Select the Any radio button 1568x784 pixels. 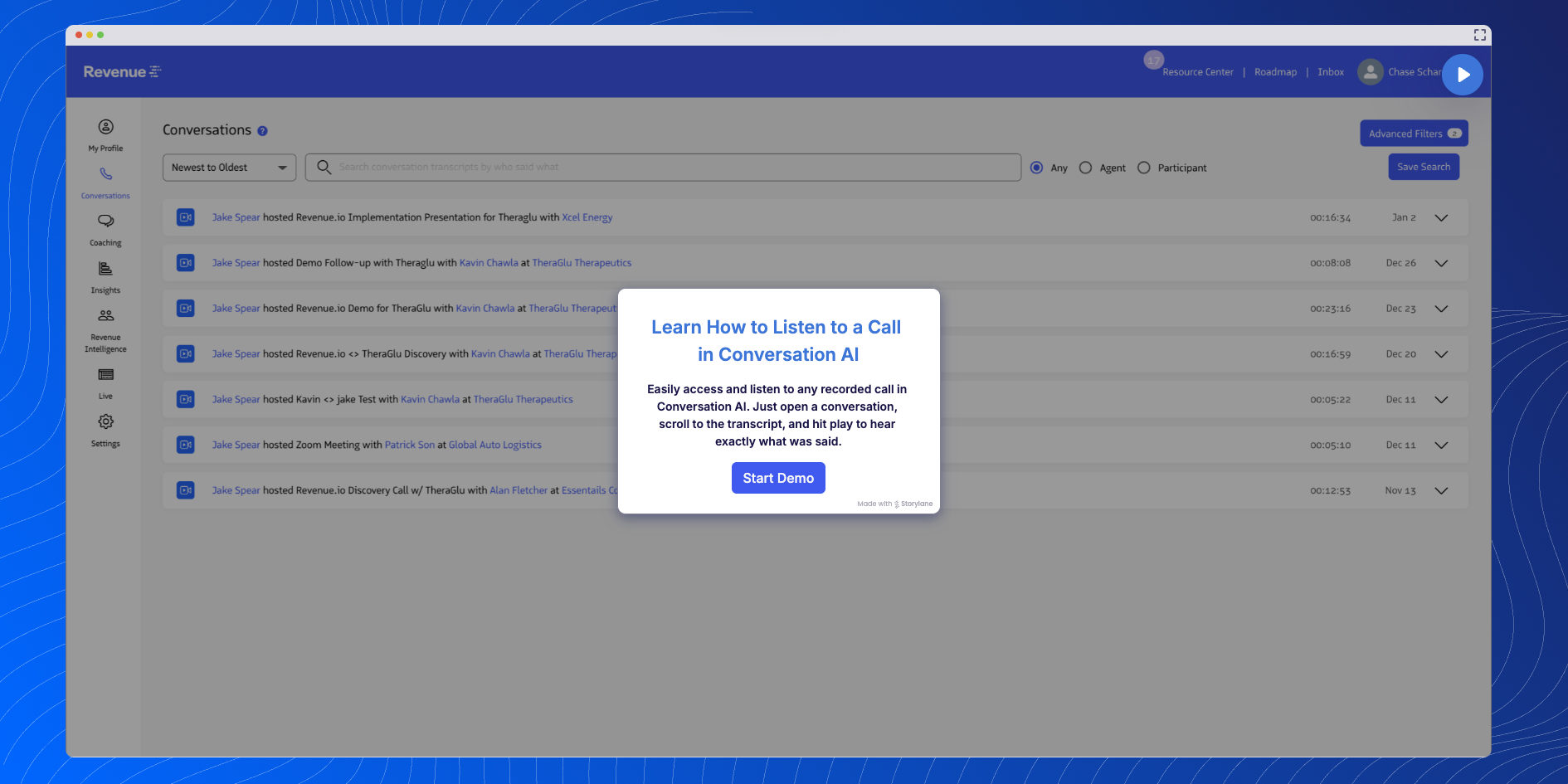(1036, 168)
